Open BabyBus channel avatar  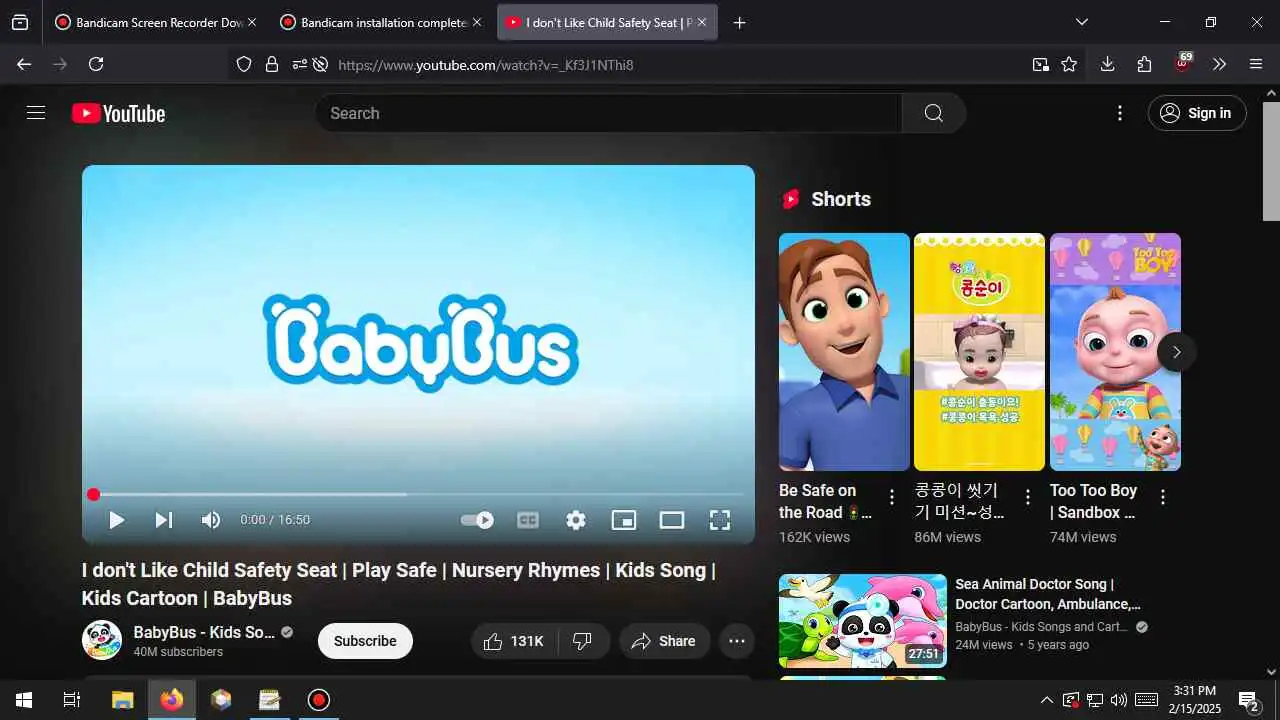point(102,640)
